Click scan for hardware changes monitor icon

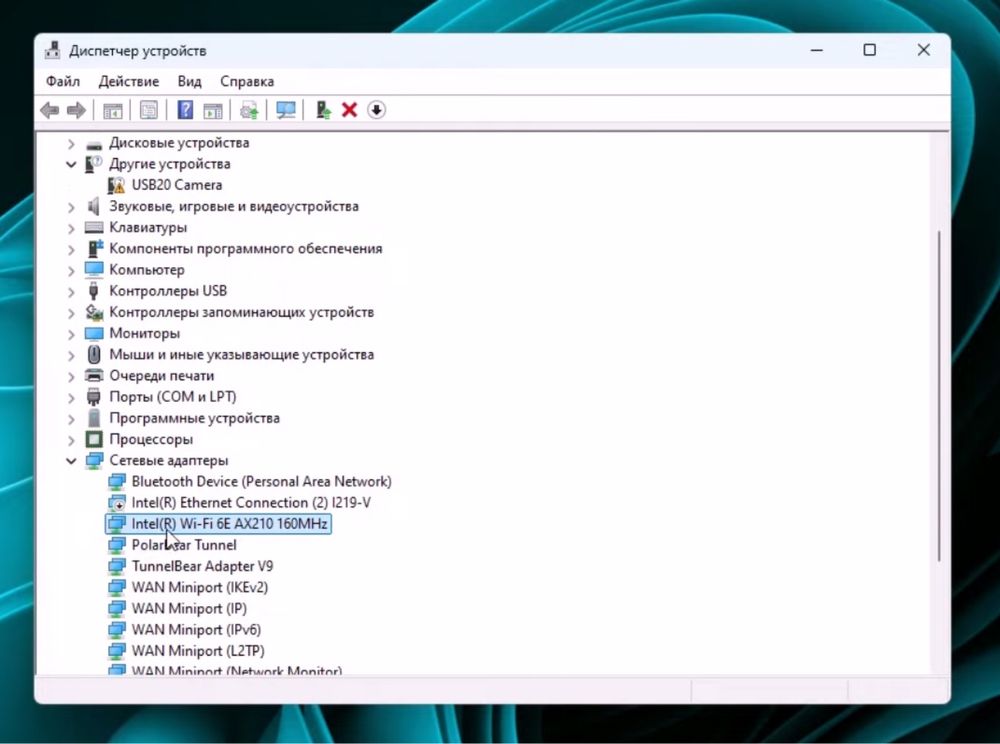(285, 110)
